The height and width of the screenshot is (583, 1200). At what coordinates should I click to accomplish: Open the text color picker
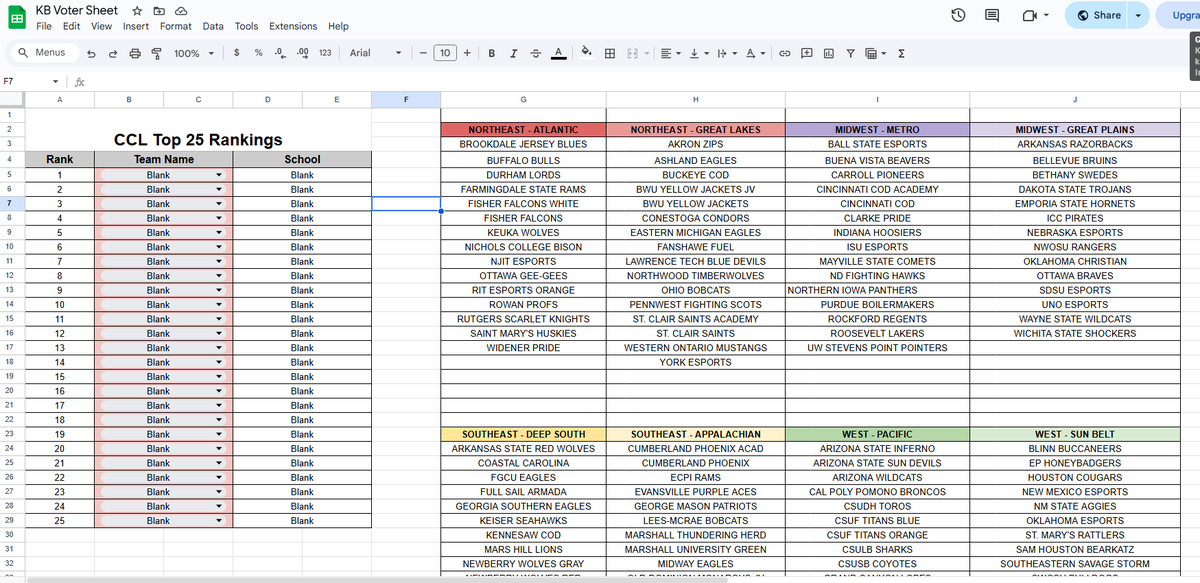click(558, 53)
